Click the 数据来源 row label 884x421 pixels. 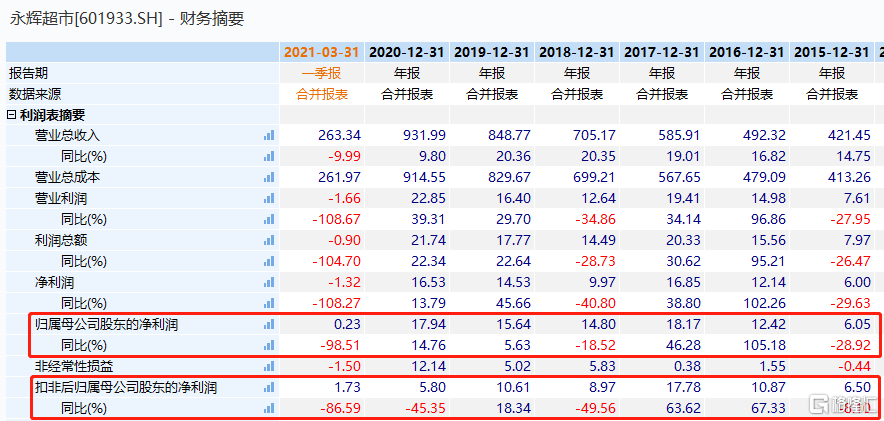(x=34, y=94)
